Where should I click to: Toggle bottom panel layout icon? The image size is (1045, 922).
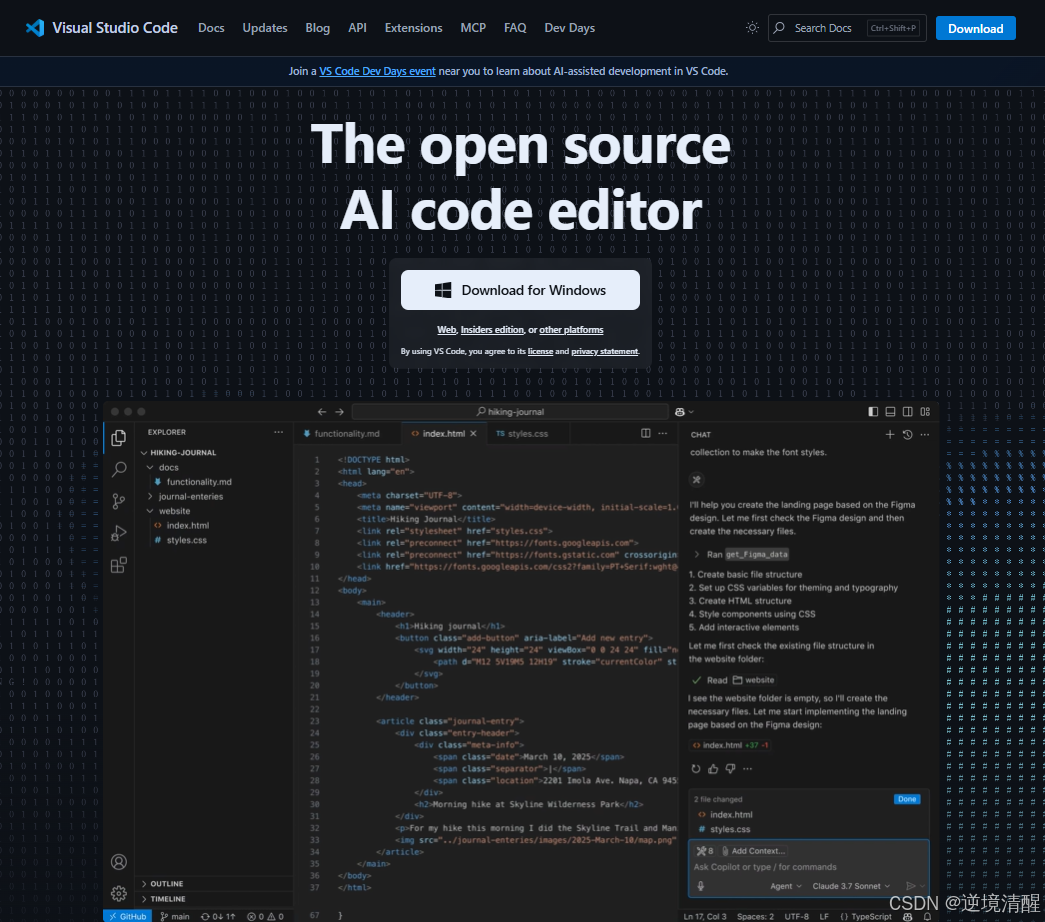890,412
